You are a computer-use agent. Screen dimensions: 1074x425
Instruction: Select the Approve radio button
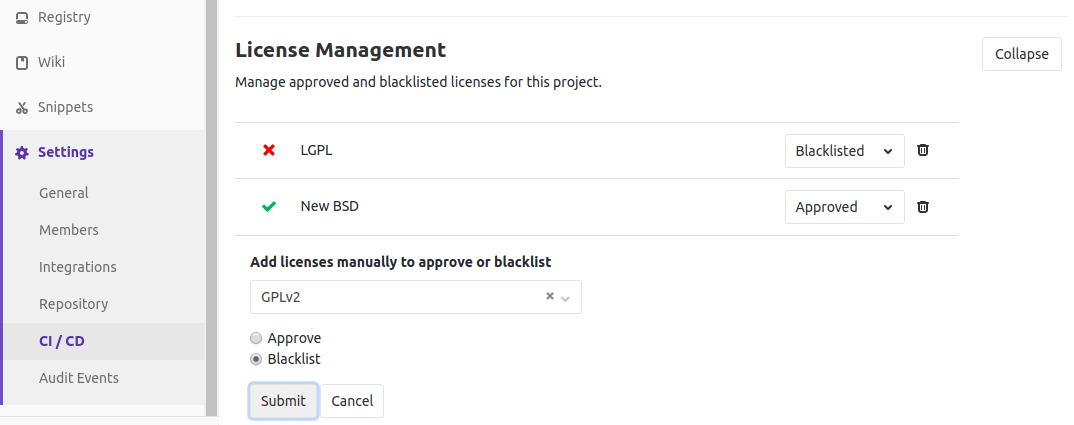click(255, 338)
